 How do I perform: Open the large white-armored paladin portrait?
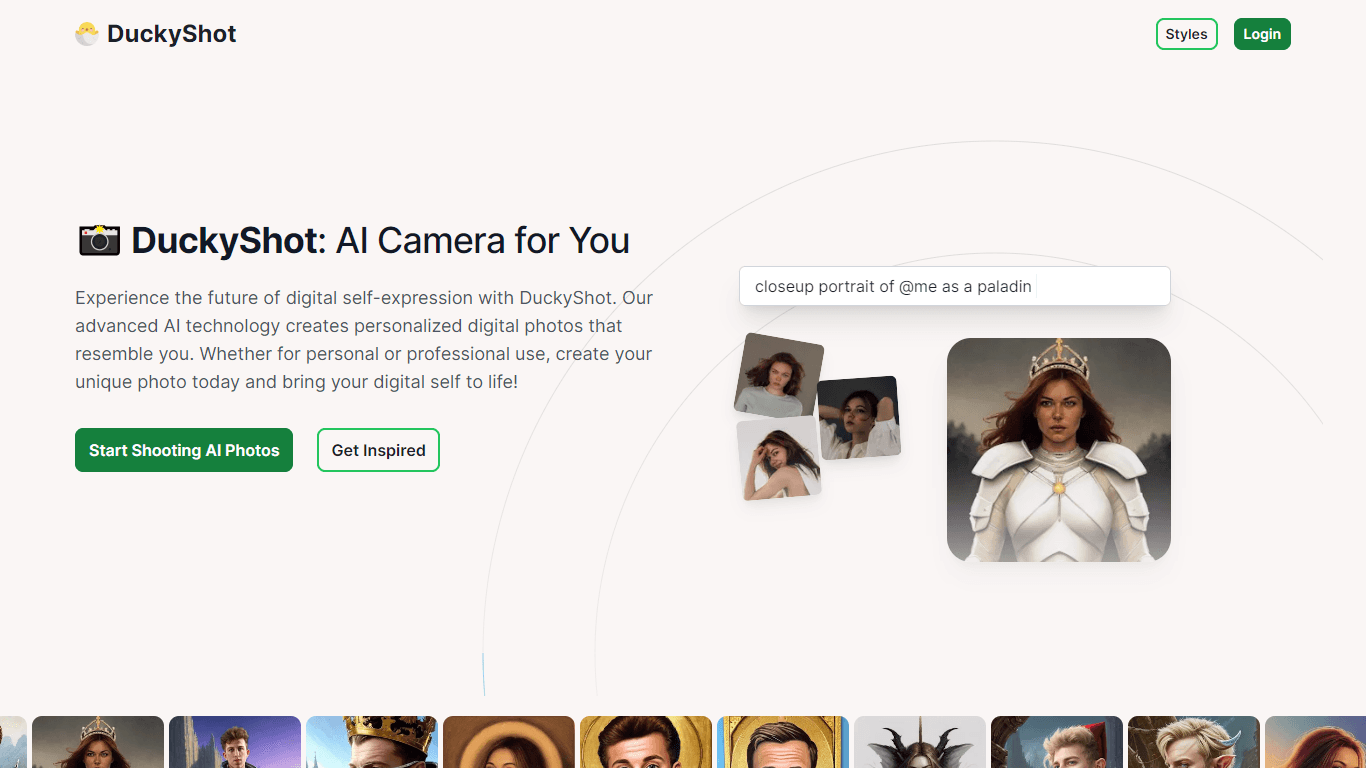coord(1059,450)
